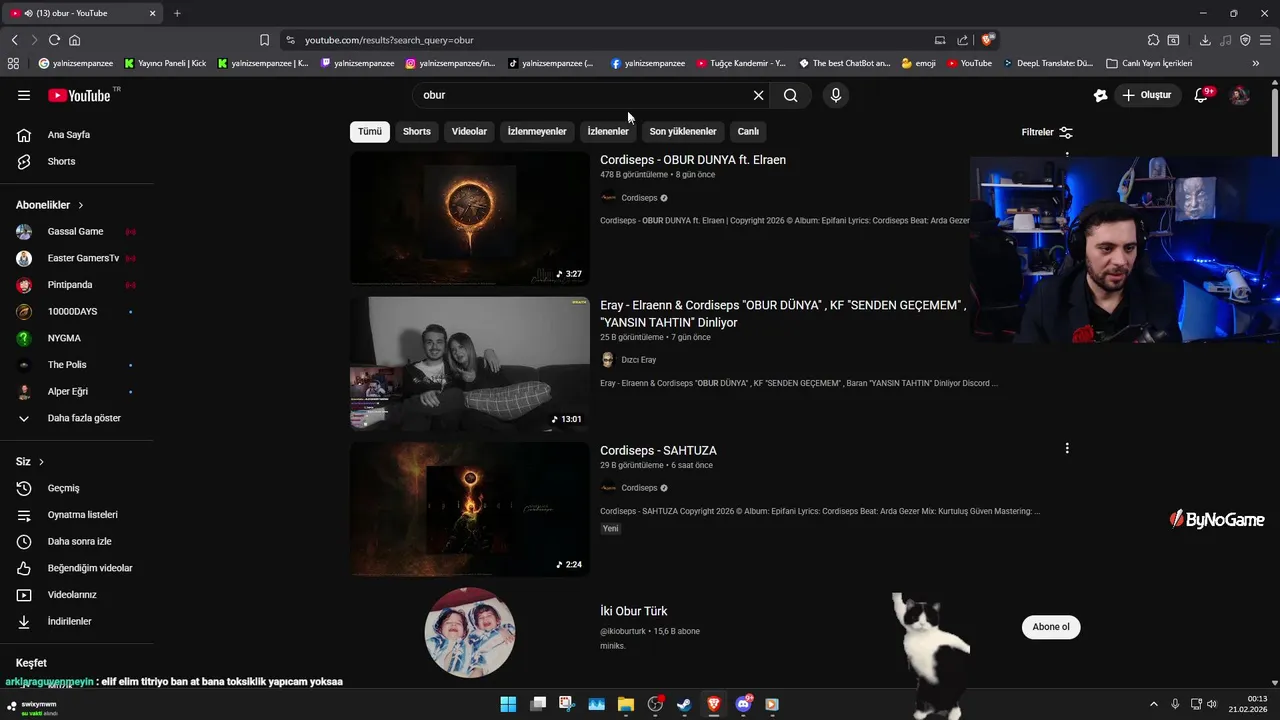
Task: Select the Videolar filter chip
Action: [469, 131]
